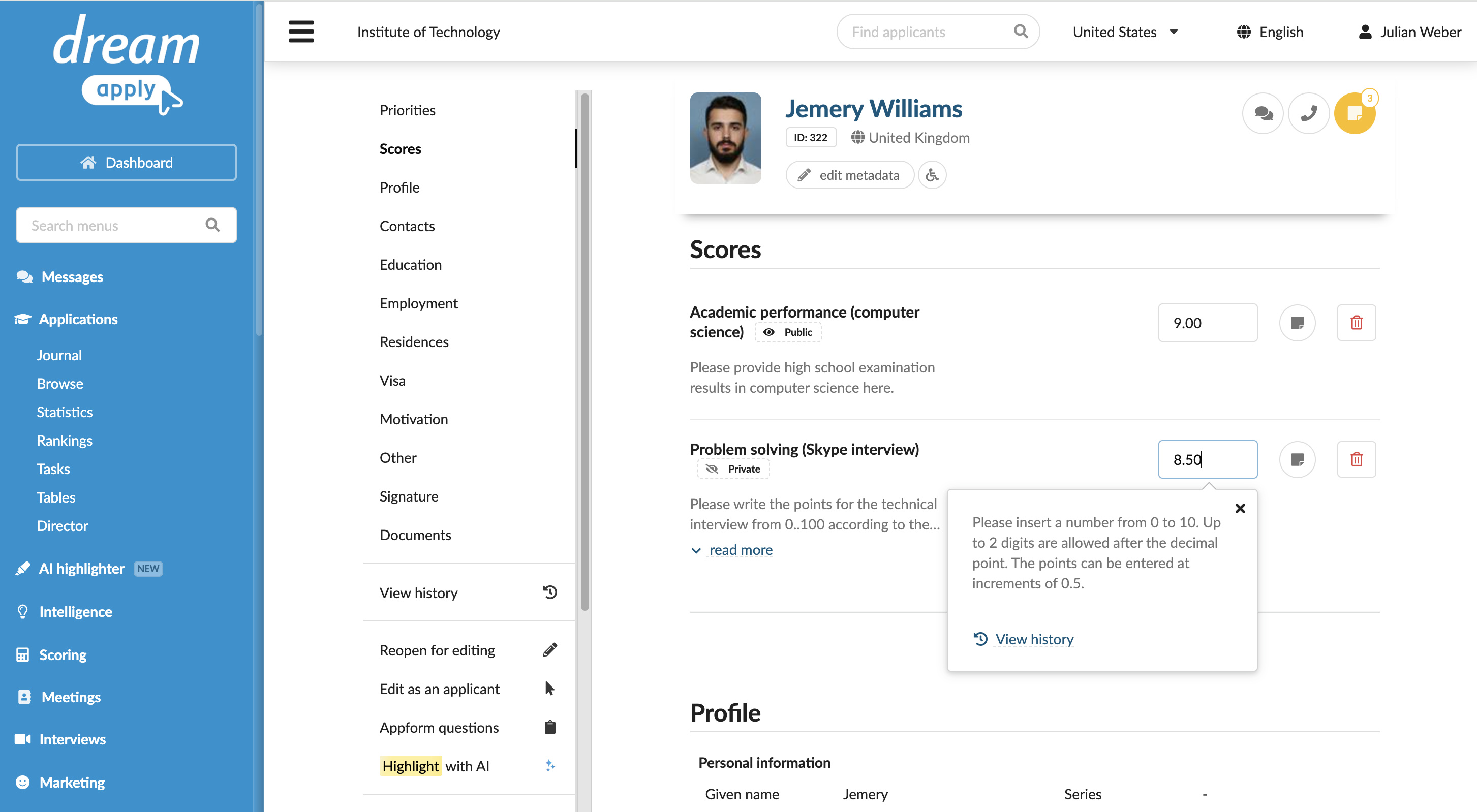Select the Scores section
This screenshot has height=812, width=1477.
coord(400,148)
